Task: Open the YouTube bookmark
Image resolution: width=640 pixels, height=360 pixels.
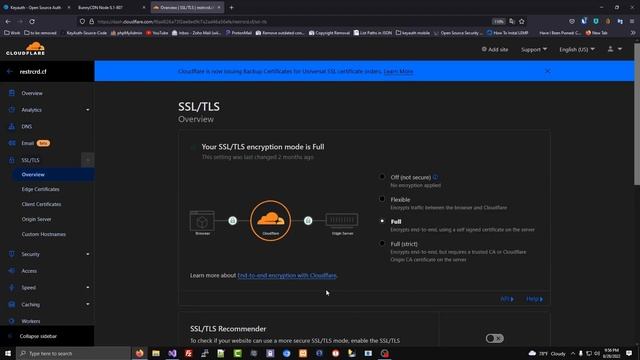Action: pyautogui.click(x=157, y=33)
